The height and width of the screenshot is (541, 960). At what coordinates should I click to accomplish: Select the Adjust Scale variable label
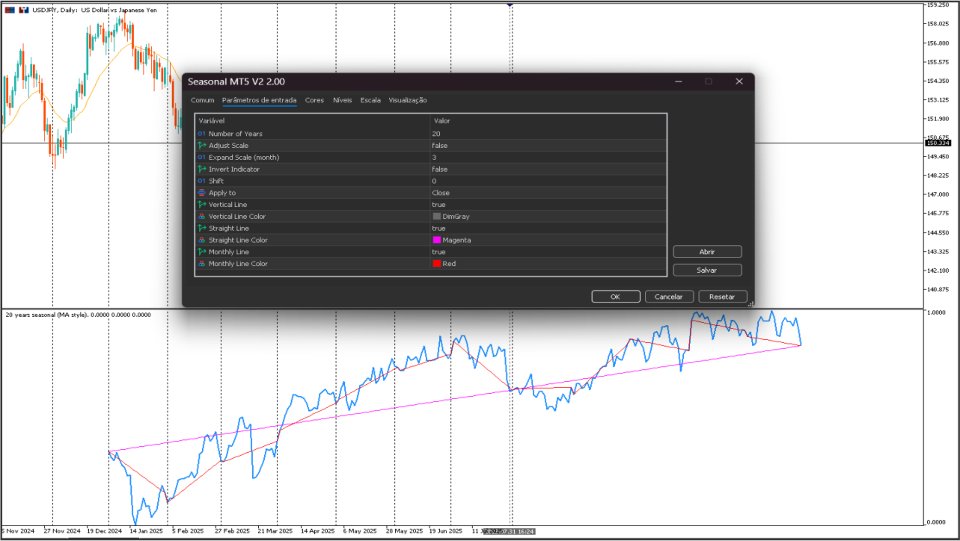tap(228, 146)
